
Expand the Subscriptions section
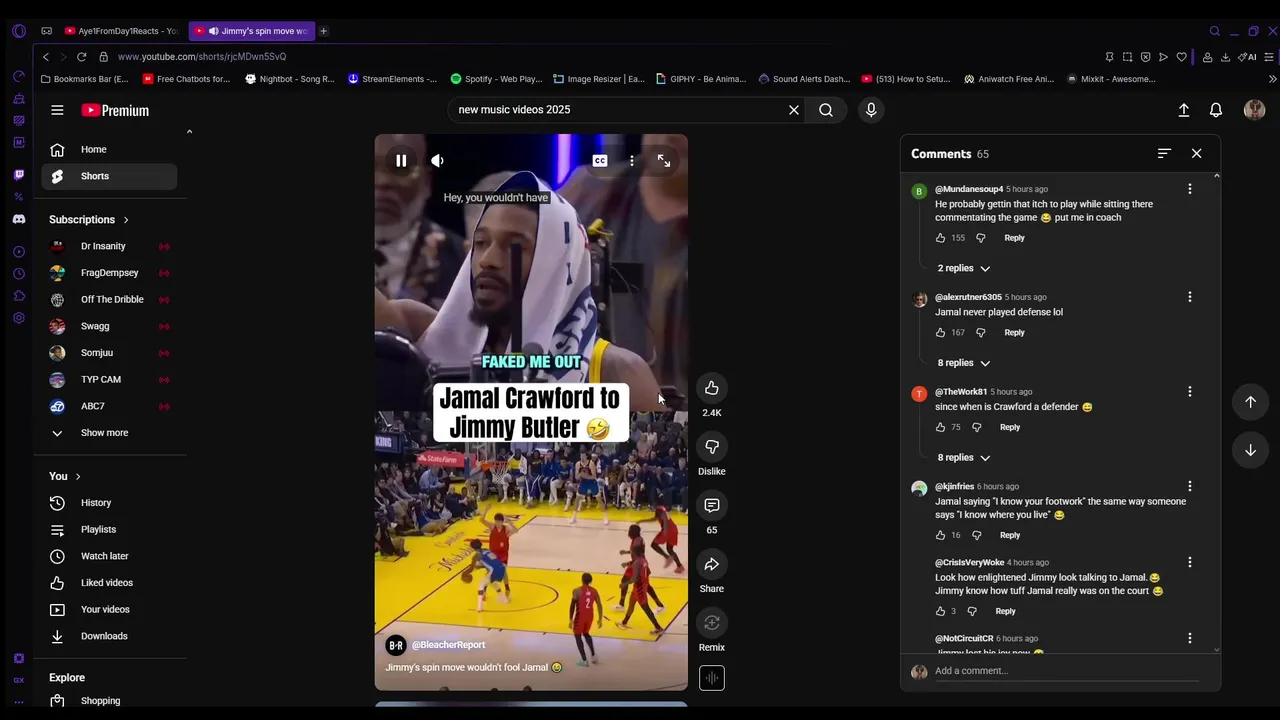pos(89,219)
